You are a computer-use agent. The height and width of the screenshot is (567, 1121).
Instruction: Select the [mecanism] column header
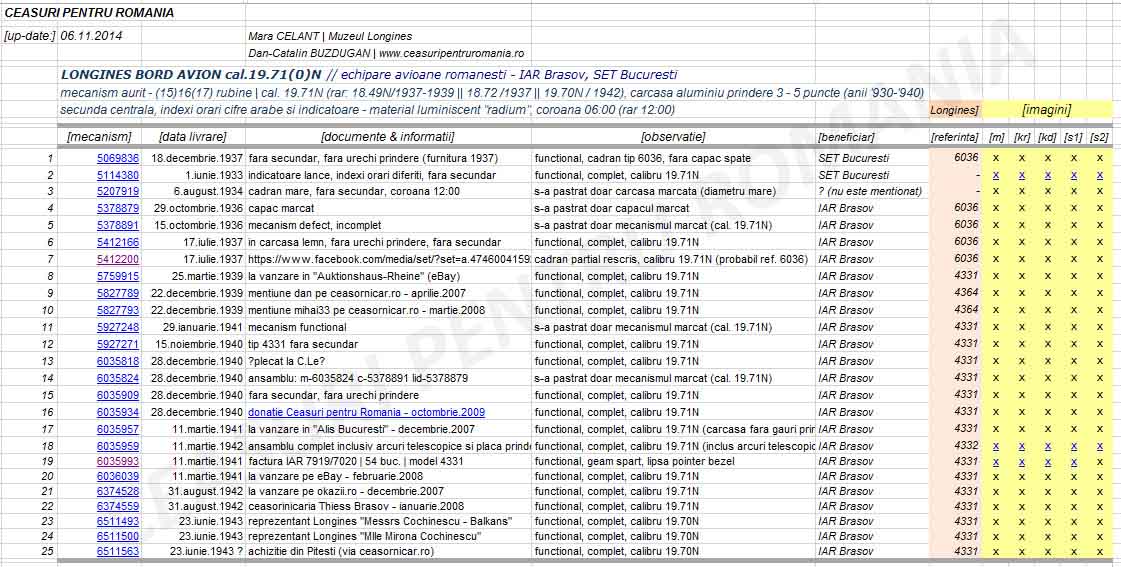(x=99, y=137)
